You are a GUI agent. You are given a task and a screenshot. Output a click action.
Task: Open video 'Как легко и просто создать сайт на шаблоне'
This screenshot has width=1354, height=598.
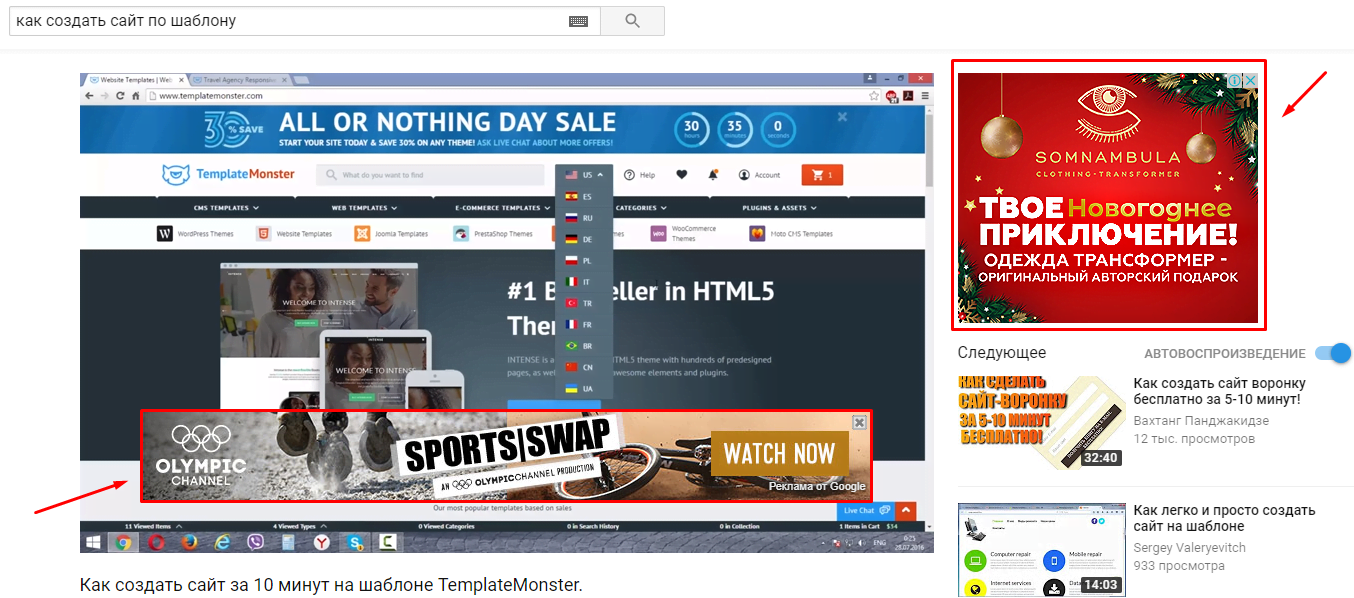1224,518
